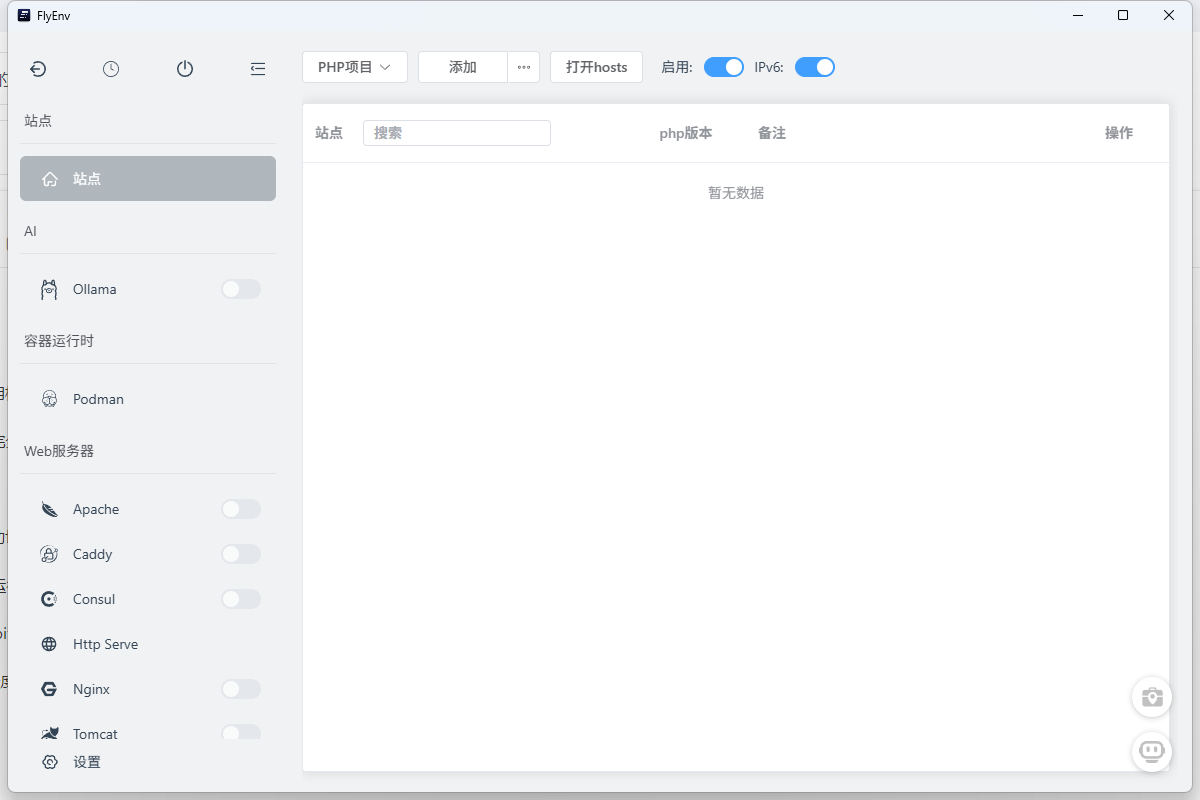1200x800 pixels.
Task: Enable the Nginx service switch
Action: click(240, 689)
